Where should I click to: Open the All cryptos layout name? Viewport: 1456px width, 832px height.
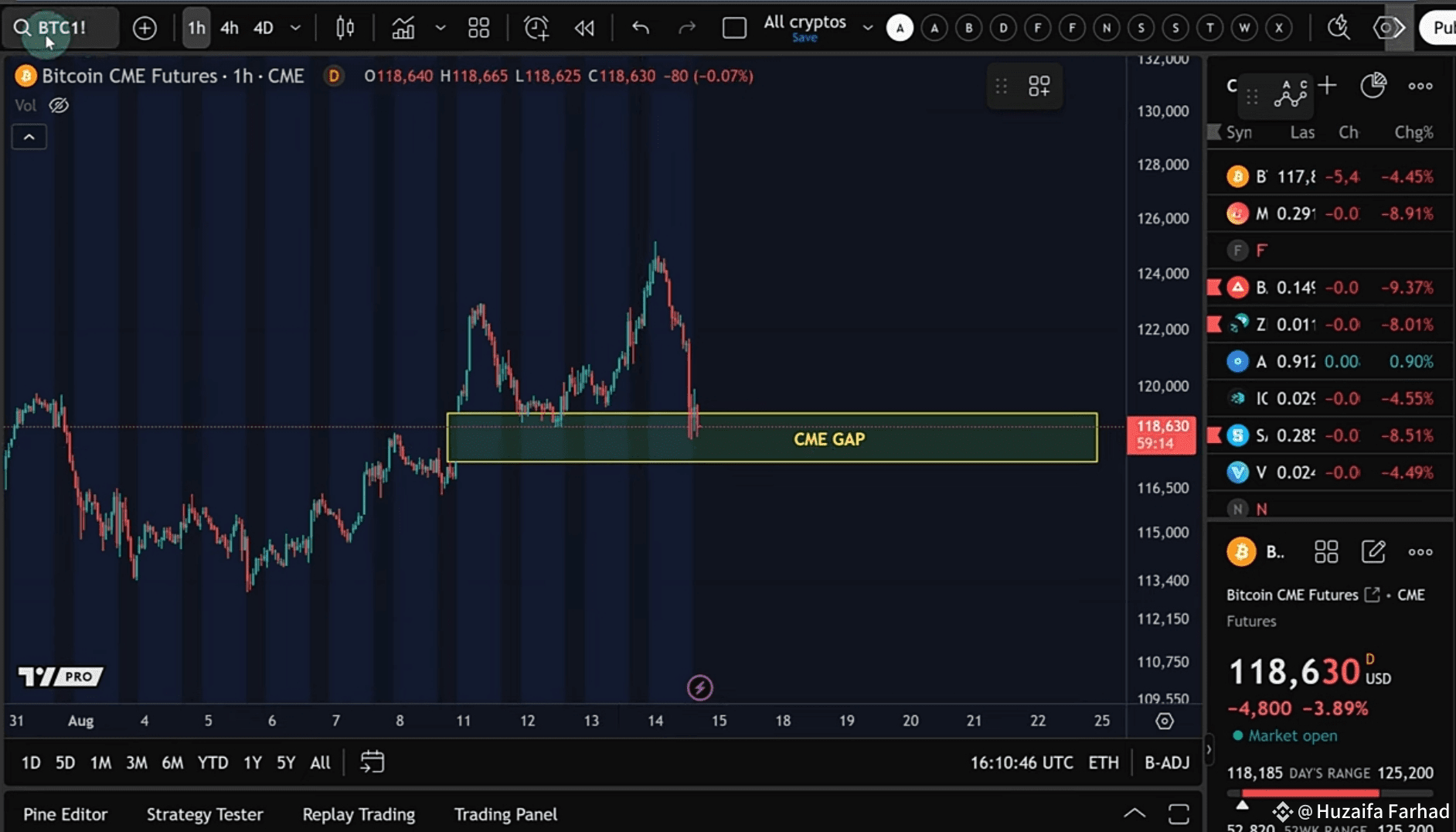coord(805,23)
